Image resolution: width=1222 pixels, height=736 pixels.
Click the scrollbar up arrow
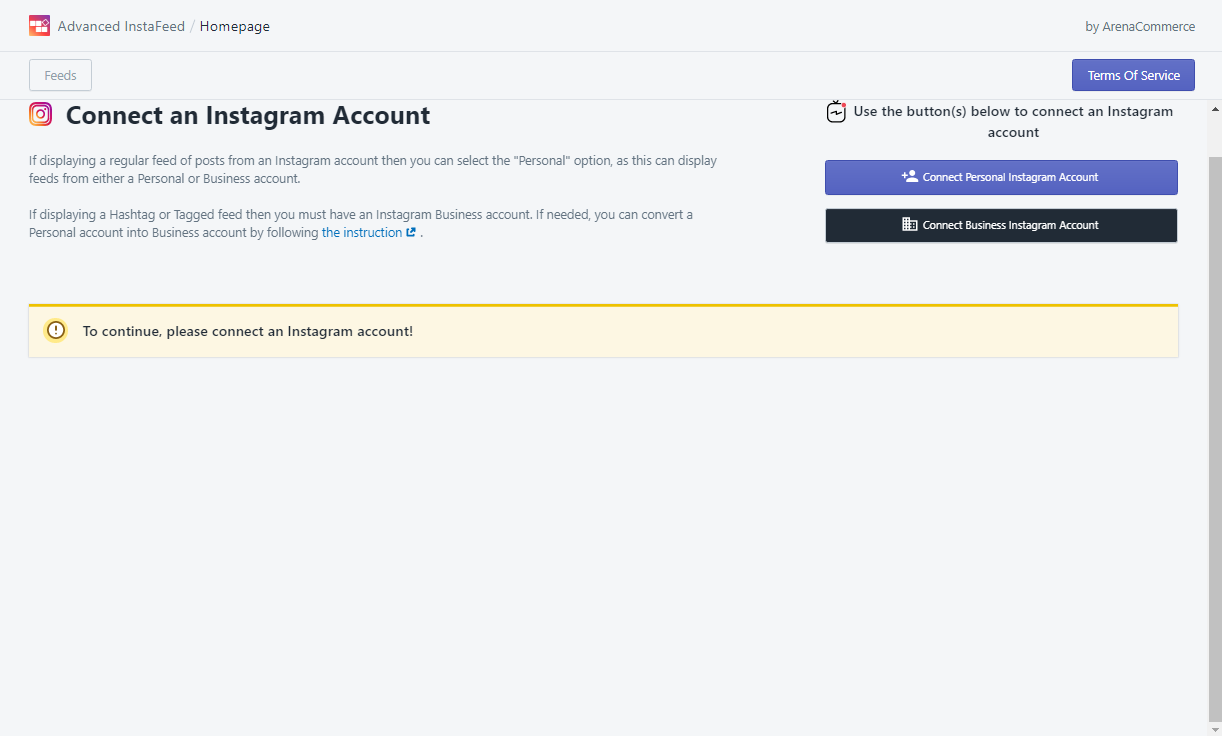(x=1215, y=108)
